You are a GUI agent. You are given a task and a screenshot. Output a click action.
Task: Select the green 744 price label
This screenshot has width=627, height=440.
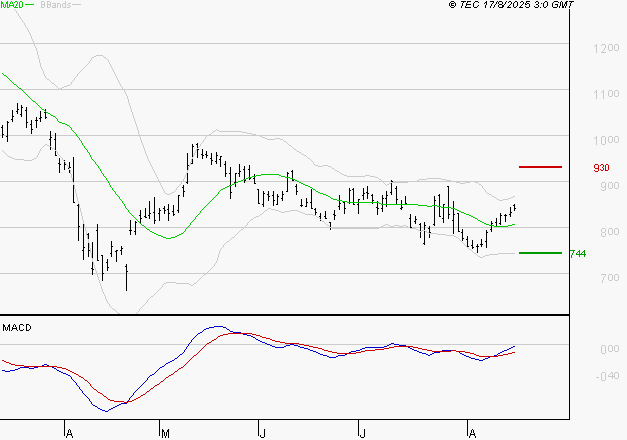coord(604,254)
